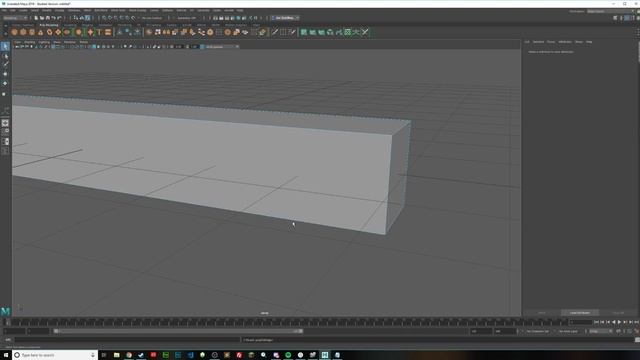Viewport: 640px width, 360px height.
Task: Open the Mesh Tools menu
Action: tap(118, 10)
